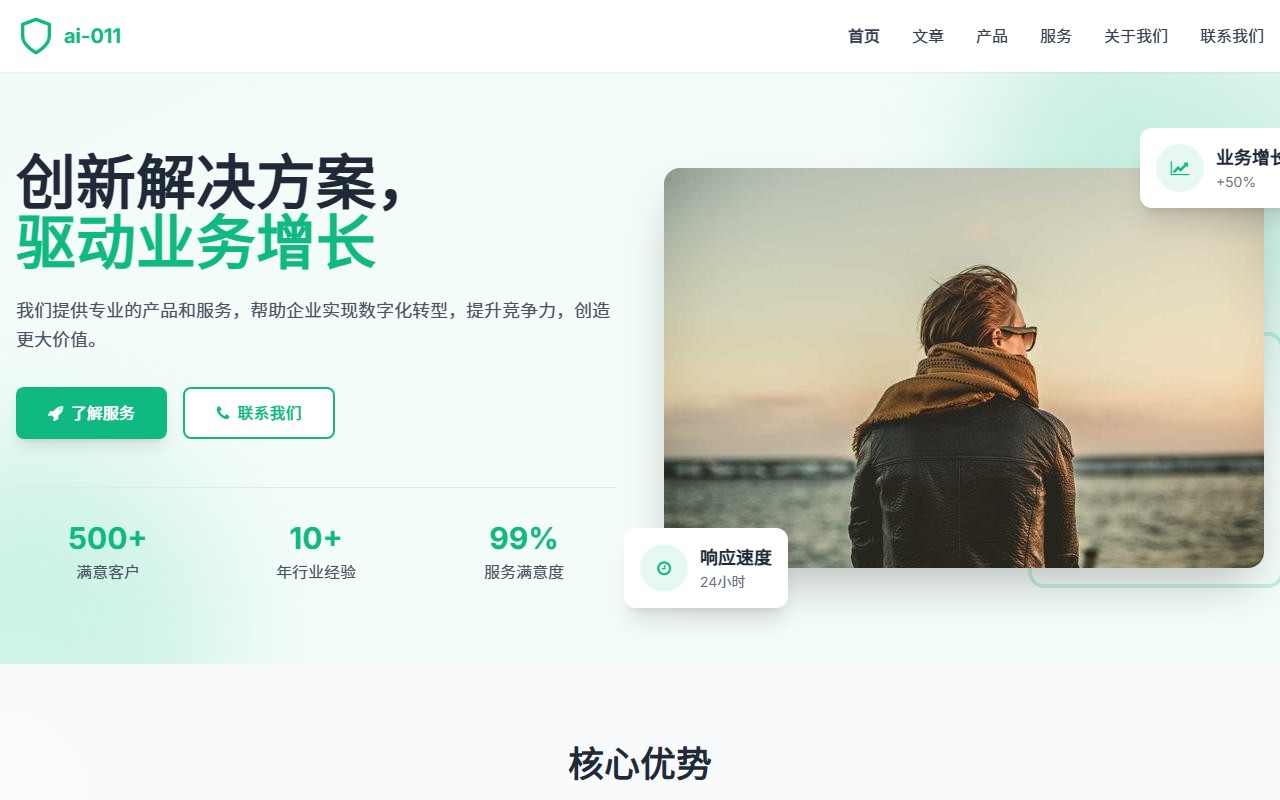Screen dimensions: 1280x800
Task: Click the shield logo icon
Action: pos(36,36)
